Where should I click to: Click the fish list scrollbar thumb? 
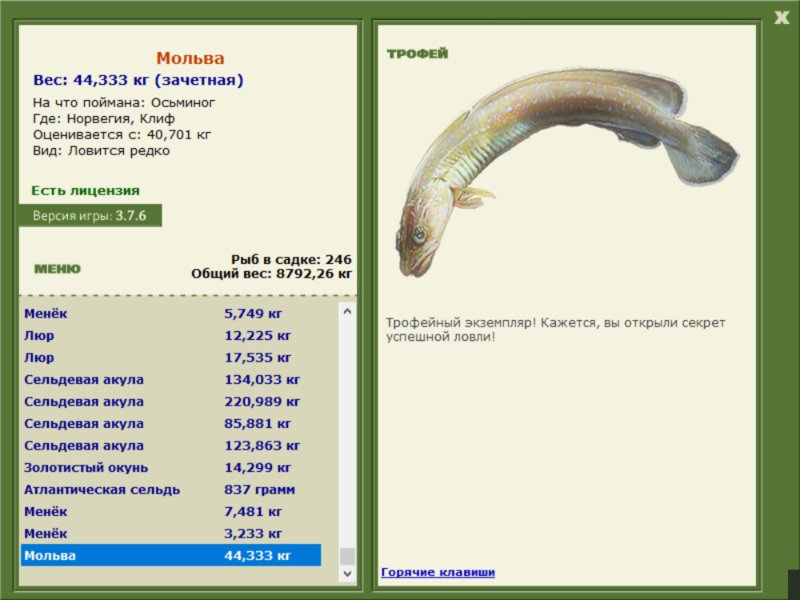[347, 556]
